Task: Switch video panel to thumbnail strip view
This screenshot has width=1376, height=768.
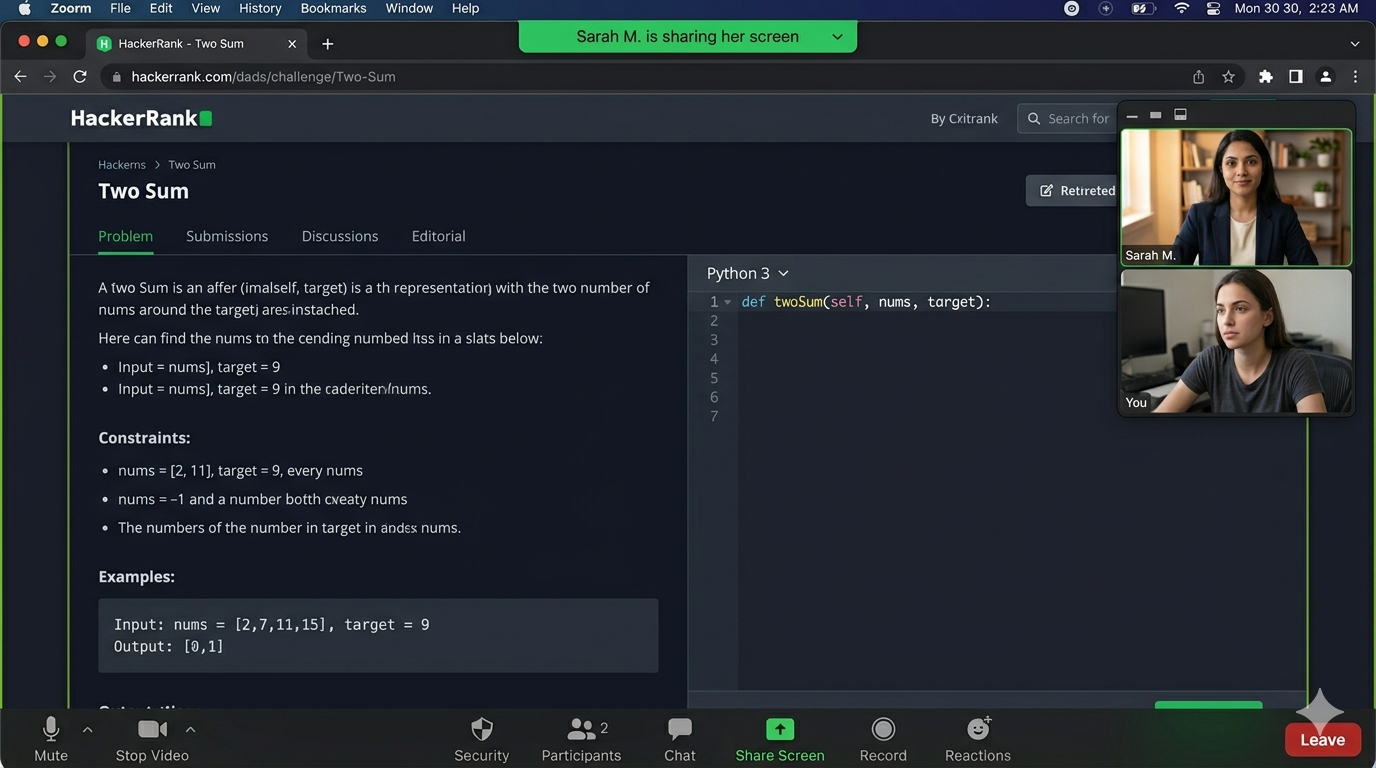Action: tap(1155, 115)
